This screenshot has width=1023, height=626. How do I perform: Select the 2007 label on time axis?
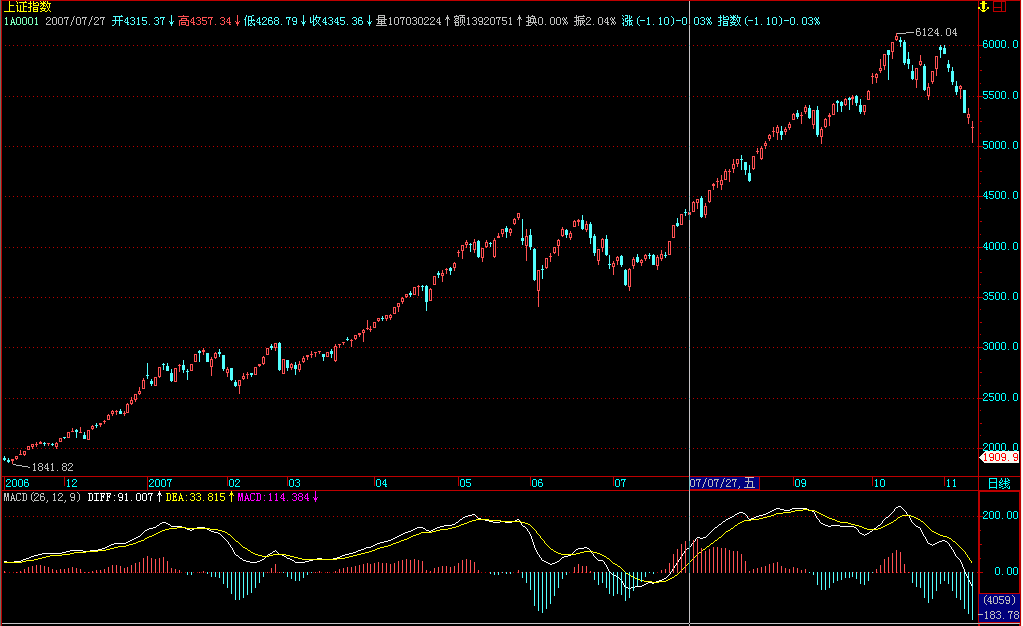[x=161, y=483]
